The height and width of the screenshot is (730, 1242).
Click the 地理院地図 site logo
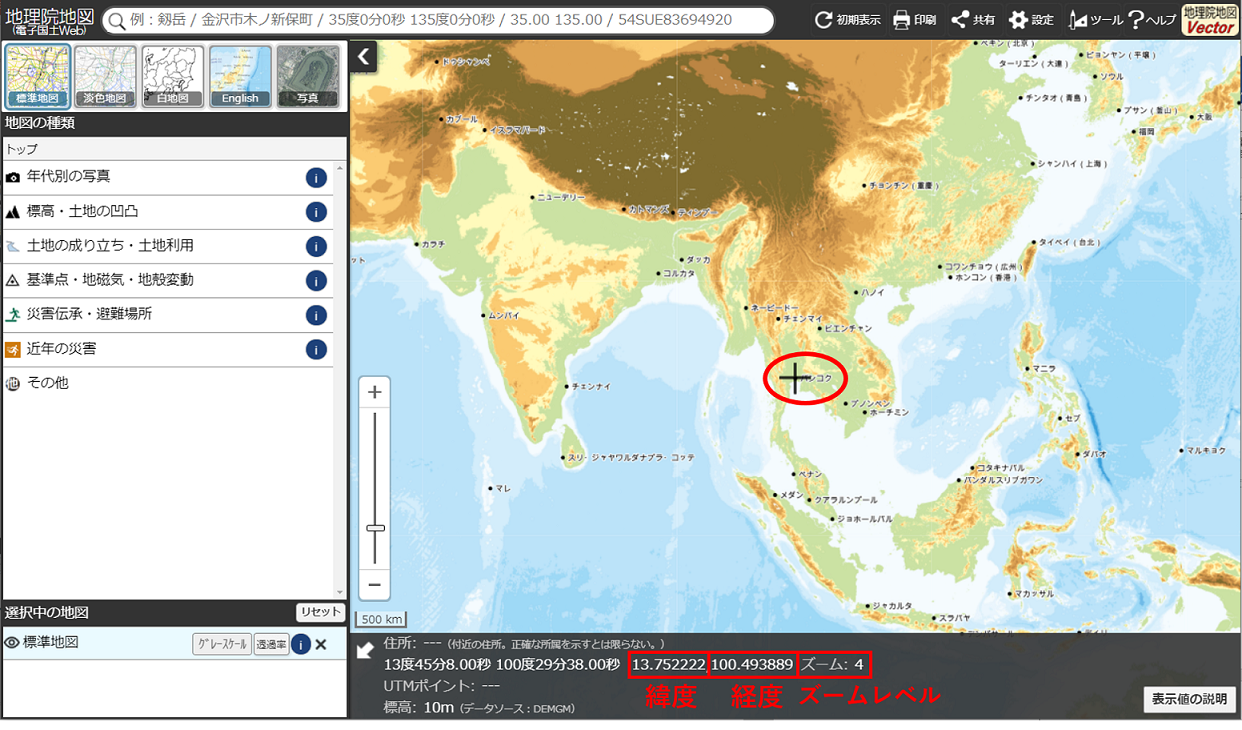coord(49,20)
